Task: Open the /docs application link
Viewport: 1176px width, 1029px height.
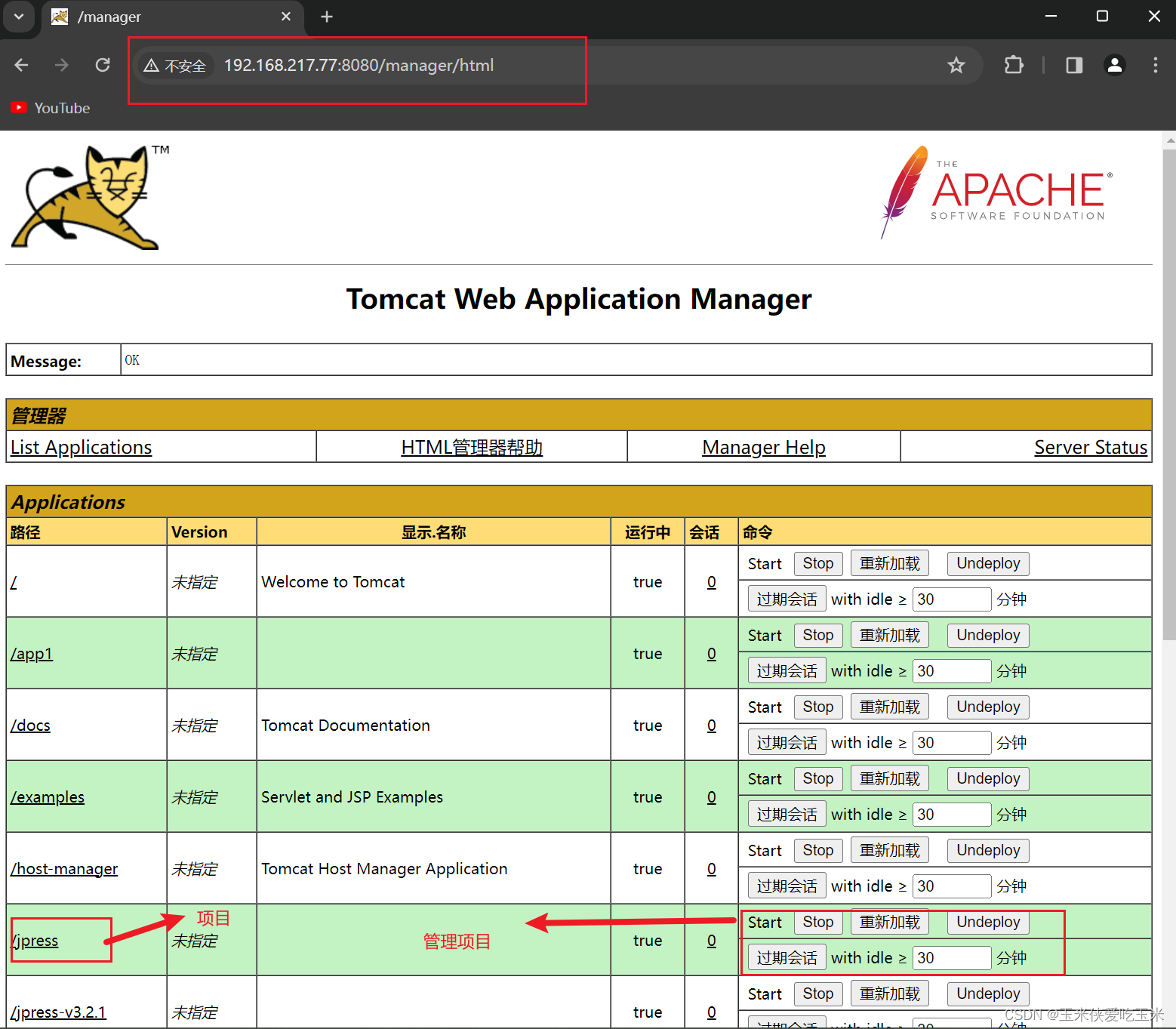Action: coord(30,726)
